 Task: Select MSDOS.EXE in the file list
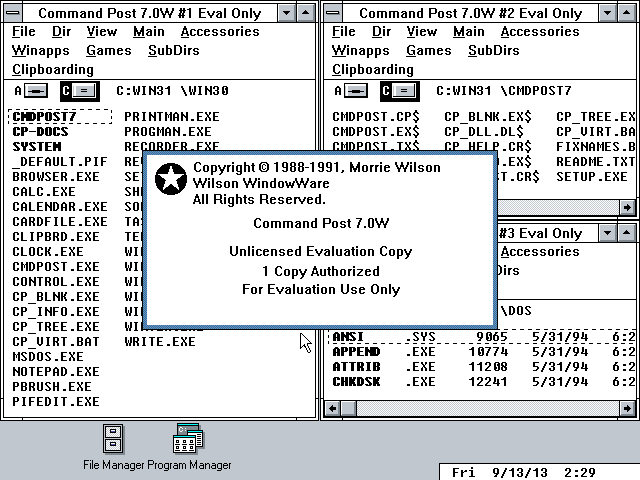point(48,357)
